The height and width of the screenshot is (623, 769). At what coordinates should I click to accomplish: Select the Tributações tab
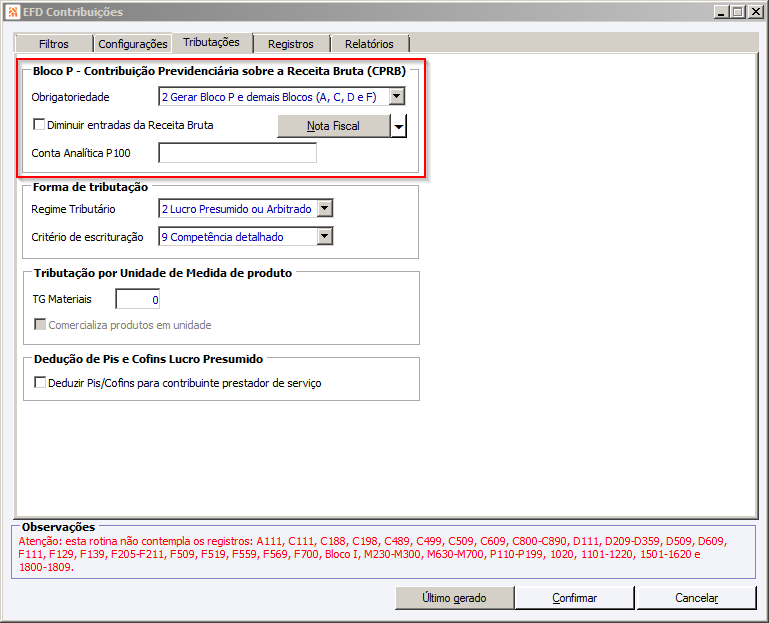click(x=211, y=42)
